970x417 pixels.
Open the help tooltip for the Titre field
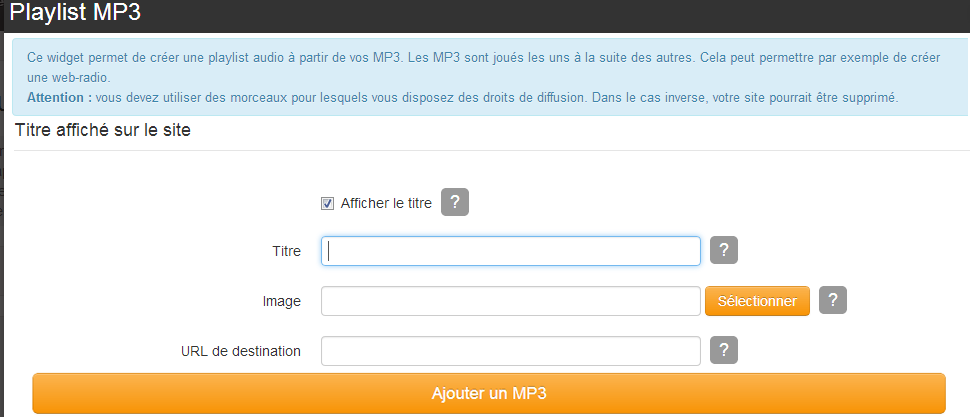[723, 250]
